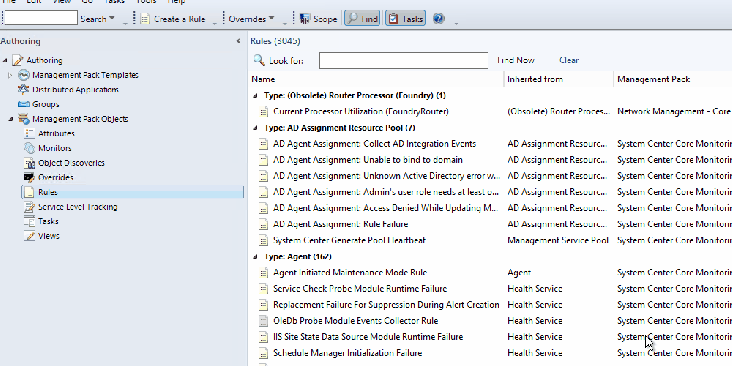
Task: Select 'AD Agent Assignment: Admin's user role' rule
Action: coord(386,192)
